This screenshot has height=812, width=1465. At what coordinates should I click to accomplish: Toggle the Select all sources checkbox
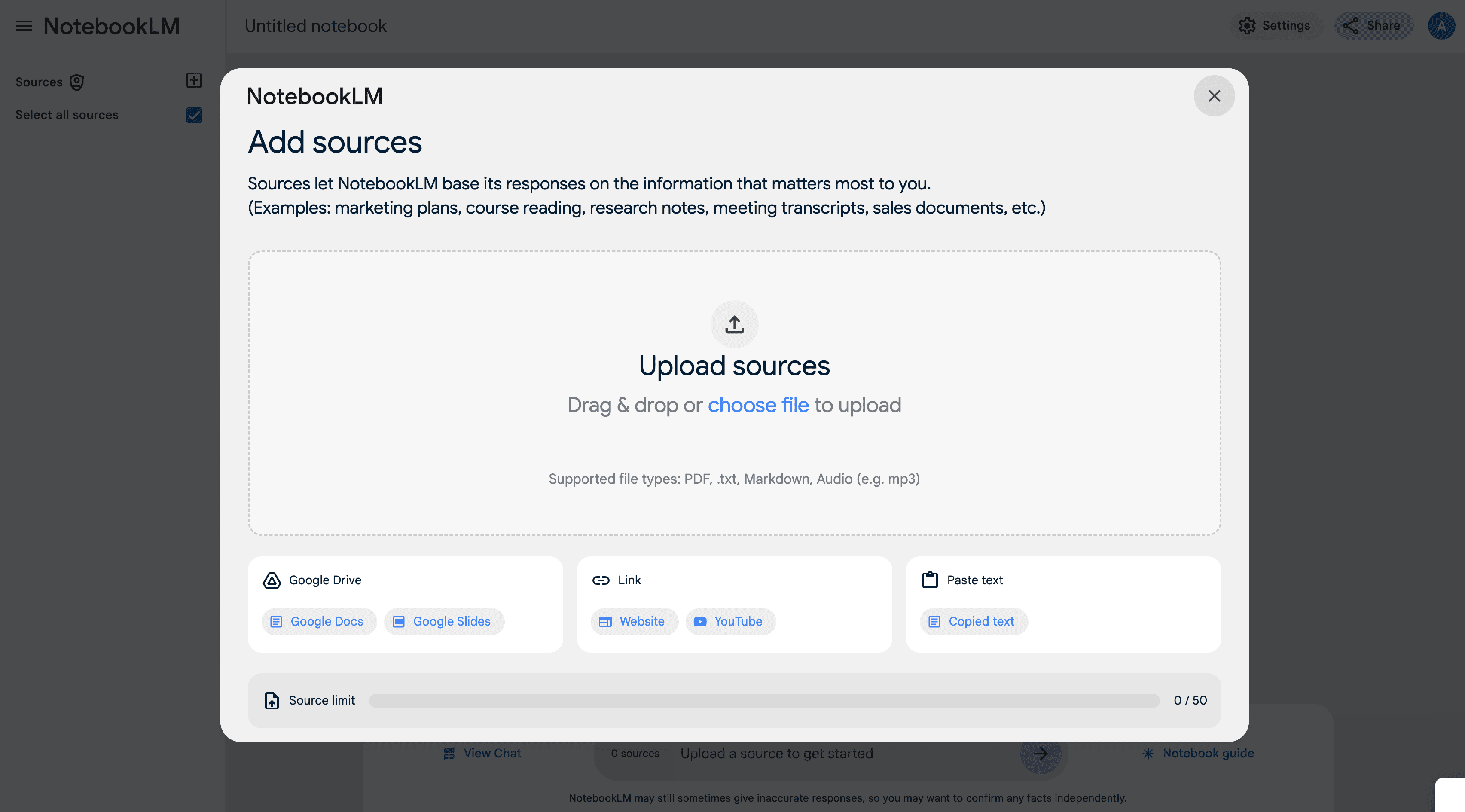(x=194, y=115)
